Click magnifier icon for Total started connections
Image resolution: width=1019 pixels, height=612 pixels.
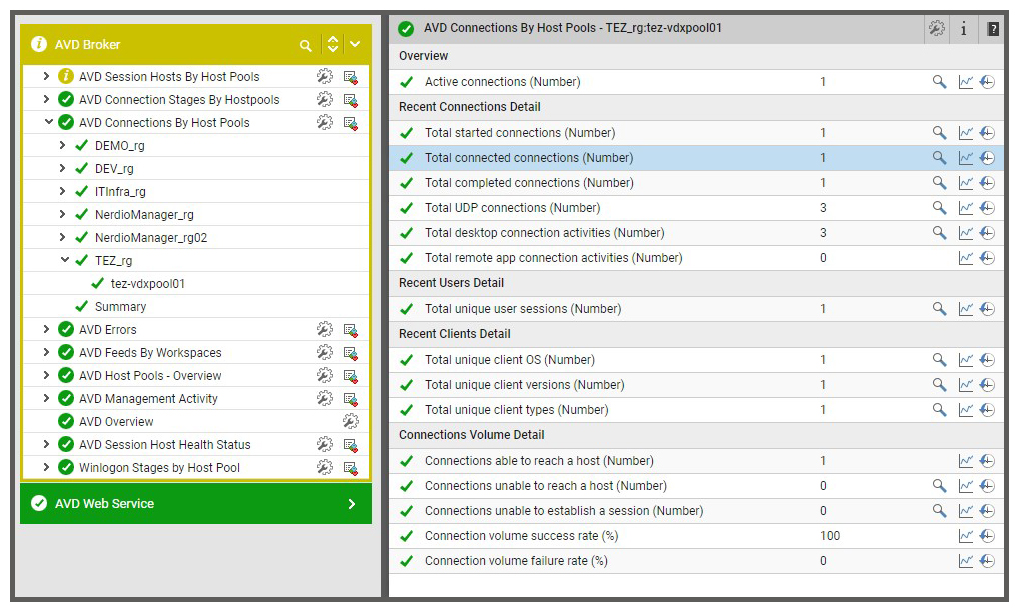(939, 133)
